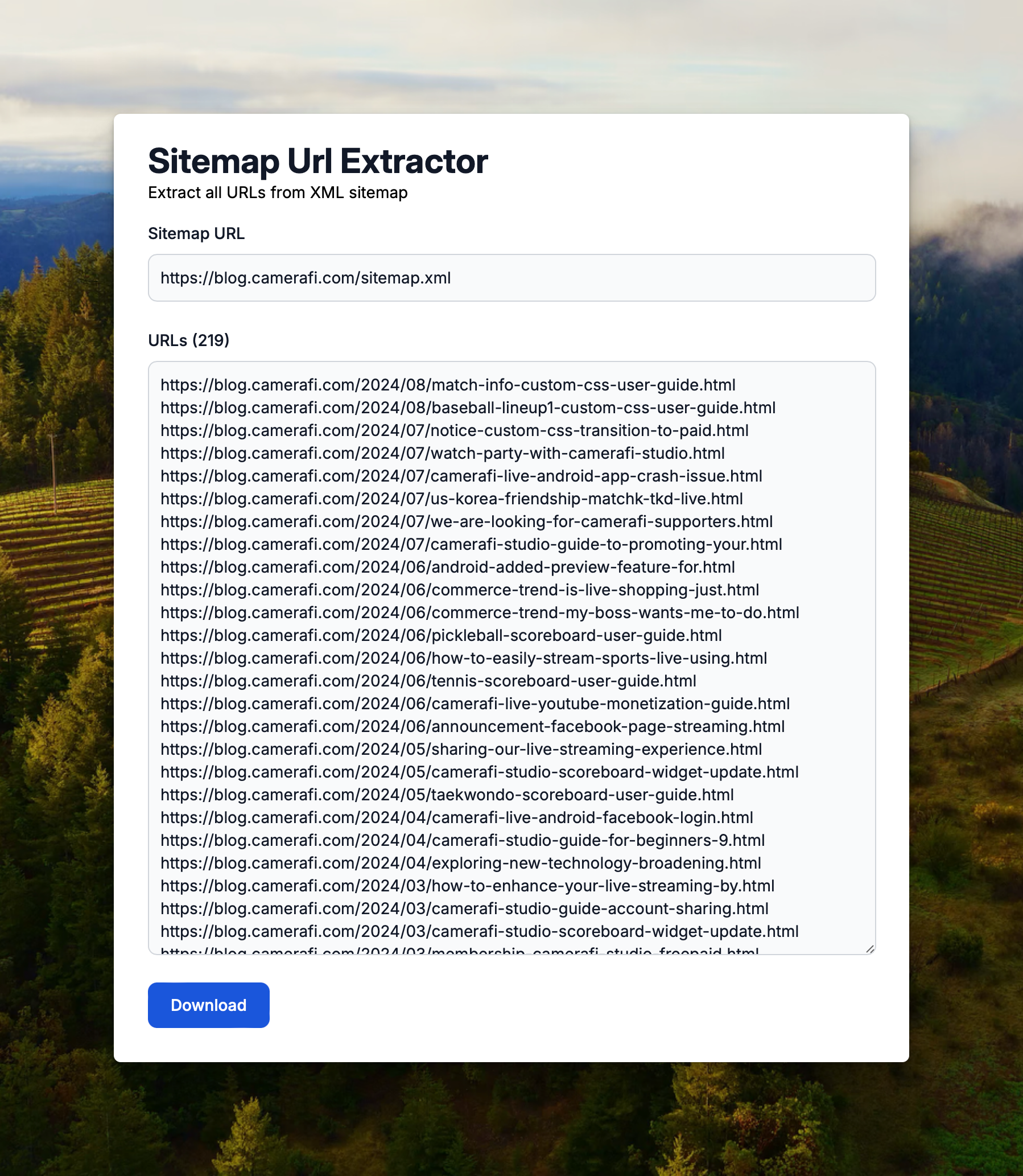Click the camerafi-live-youtube-monetization-guide URL
The width and height of the screenshot is (1023, 1176).
coord(475,704)
